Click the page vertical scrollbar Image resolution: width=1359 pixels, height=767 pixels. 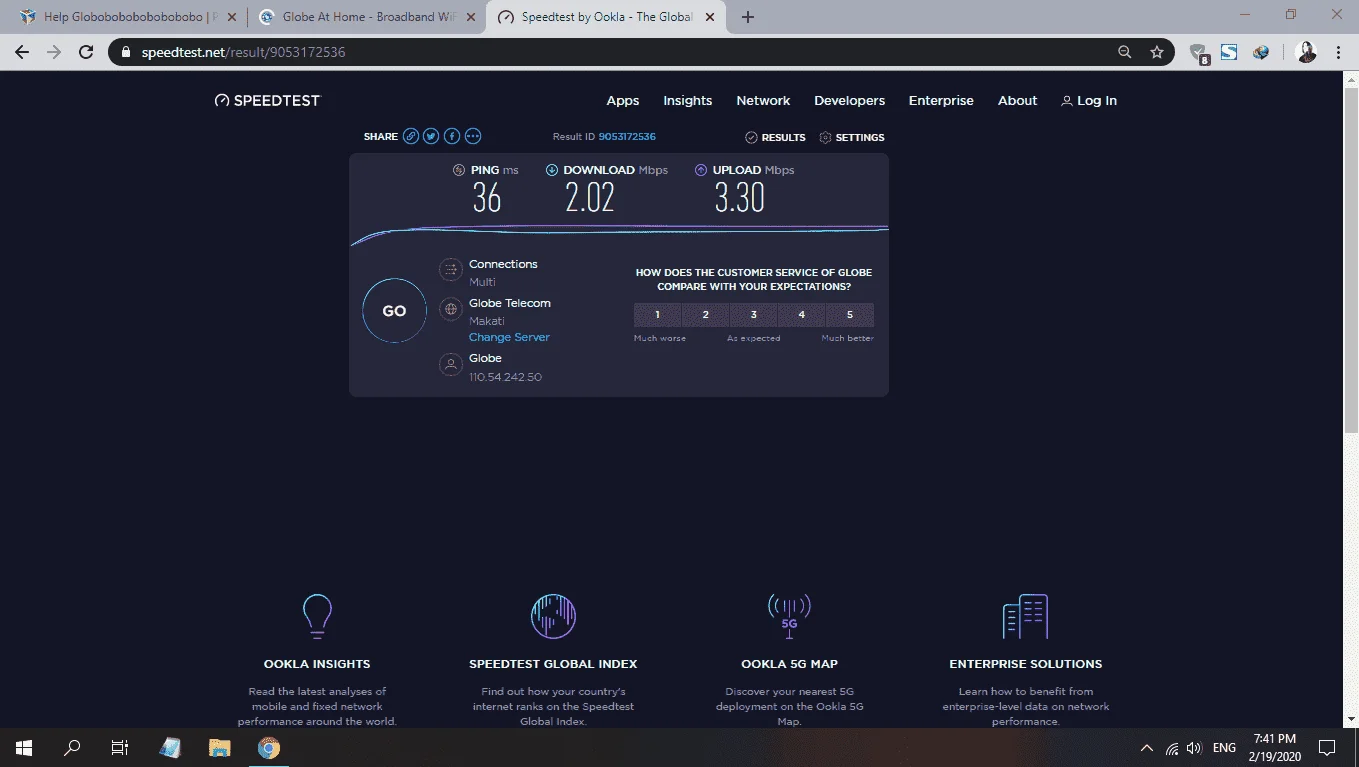pos(1350,260)
